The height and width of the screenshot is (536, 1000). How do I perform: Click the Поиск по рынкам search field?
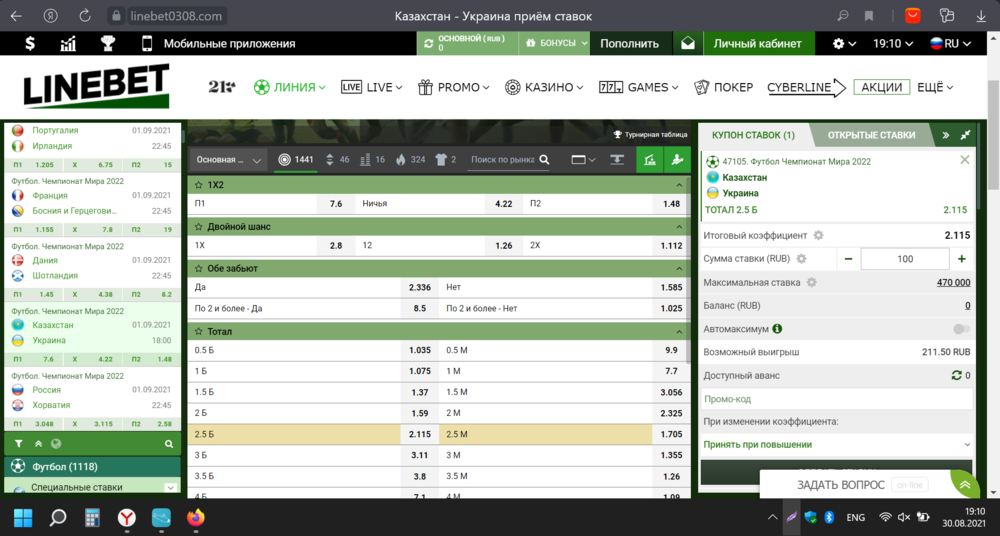502,160
